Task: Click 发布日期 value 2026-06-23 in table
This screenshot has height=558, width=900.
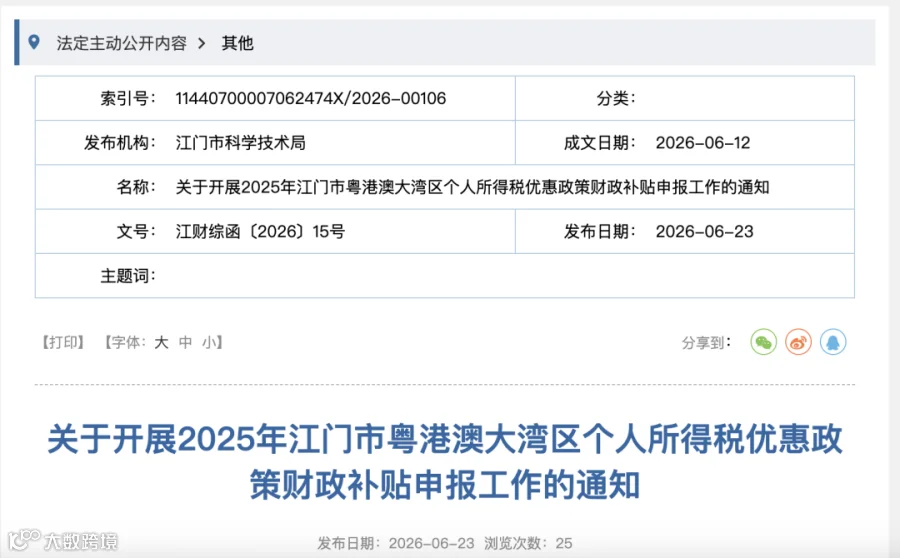Action: [x=704, y=231]
